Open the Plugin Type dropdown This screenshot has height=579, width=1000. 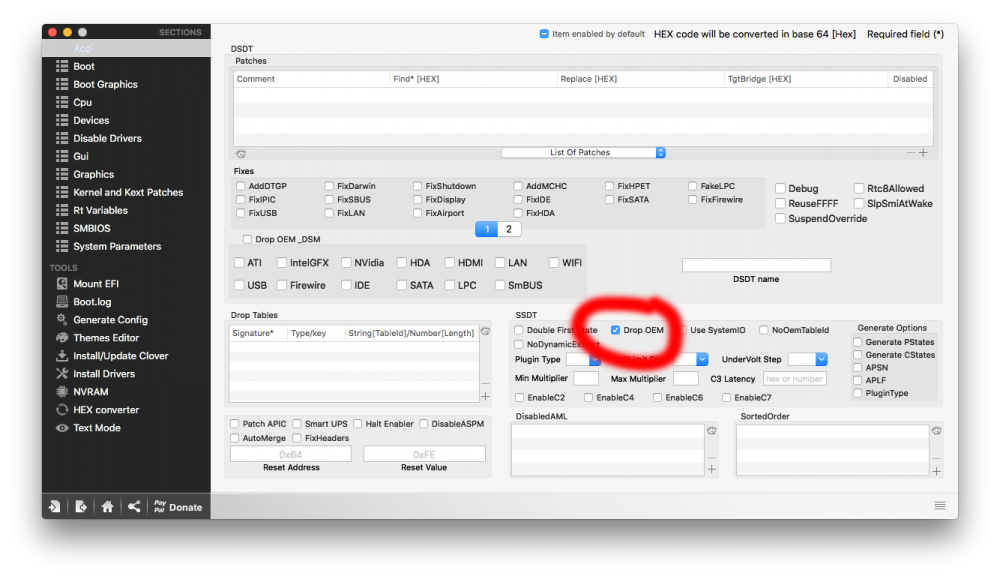pyautogui.click(x=584, y=359)
